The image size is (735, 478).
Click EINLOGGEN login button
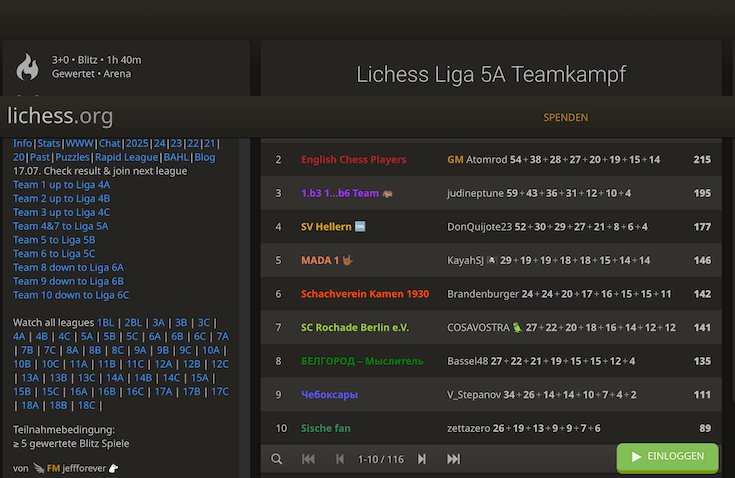pos(668,457)
